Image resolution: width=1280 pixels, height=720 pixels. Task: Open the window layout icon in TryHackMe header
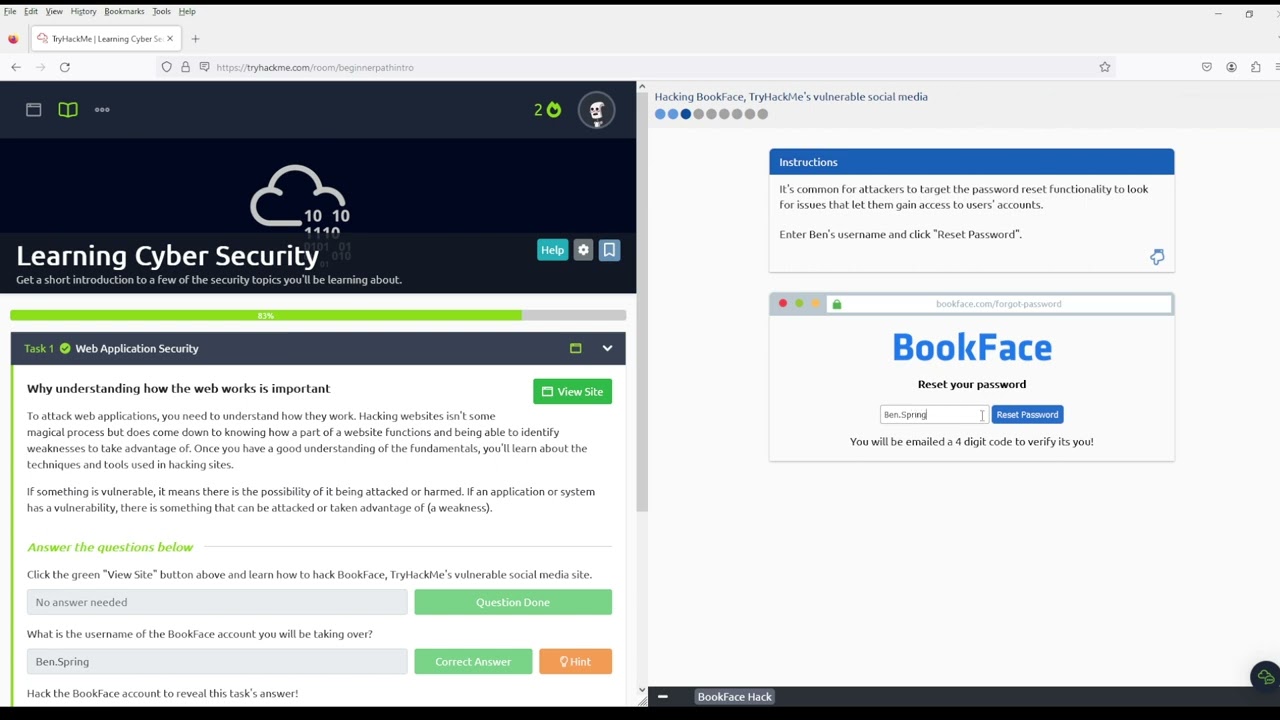pos(34,110)
